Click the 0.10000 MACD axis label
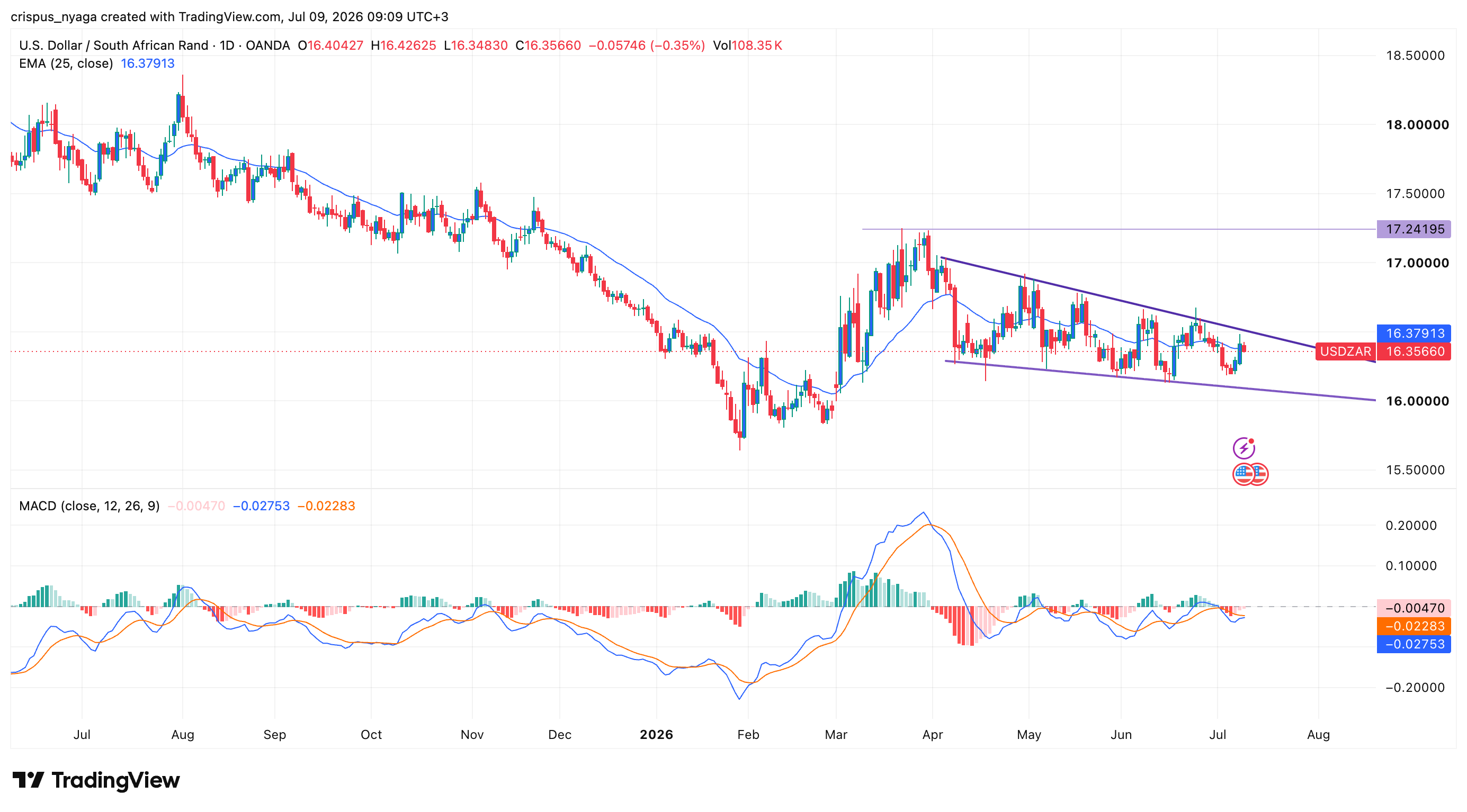Screen dimensions: 1467x812 1411,566
